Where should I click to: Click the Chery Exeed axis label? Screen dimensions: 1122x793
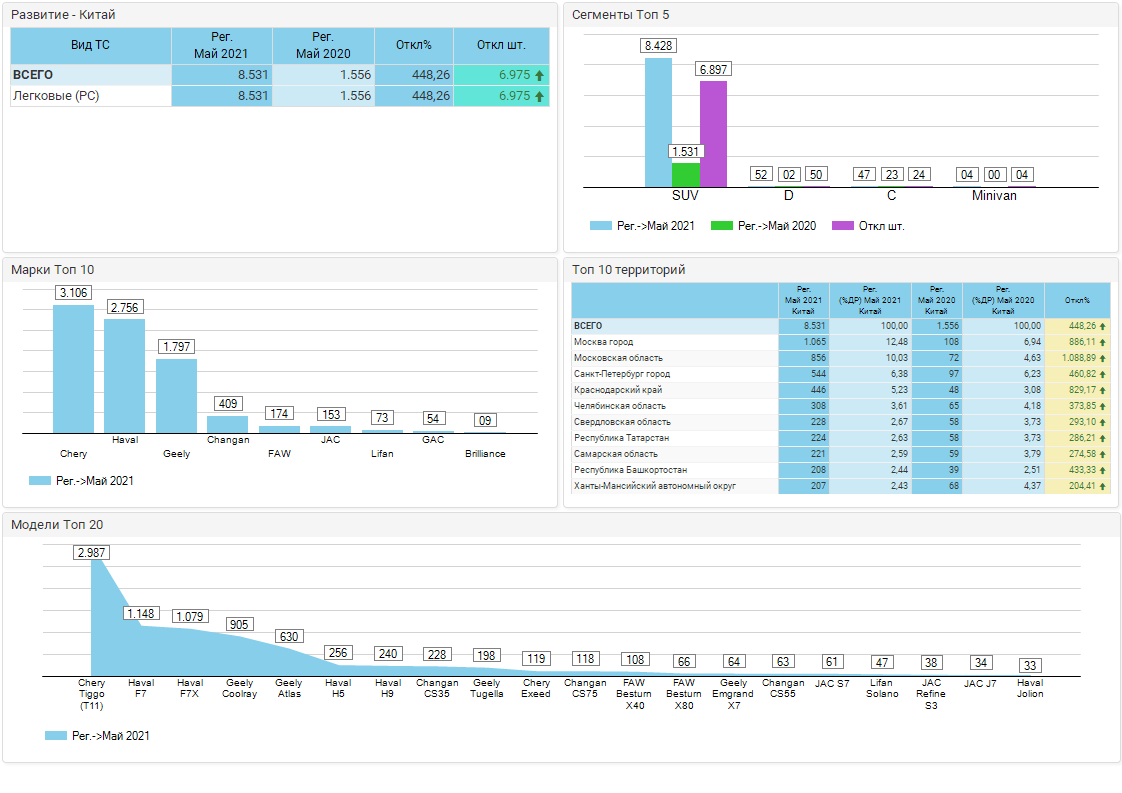pyautogui.click(x=536, y=689)
